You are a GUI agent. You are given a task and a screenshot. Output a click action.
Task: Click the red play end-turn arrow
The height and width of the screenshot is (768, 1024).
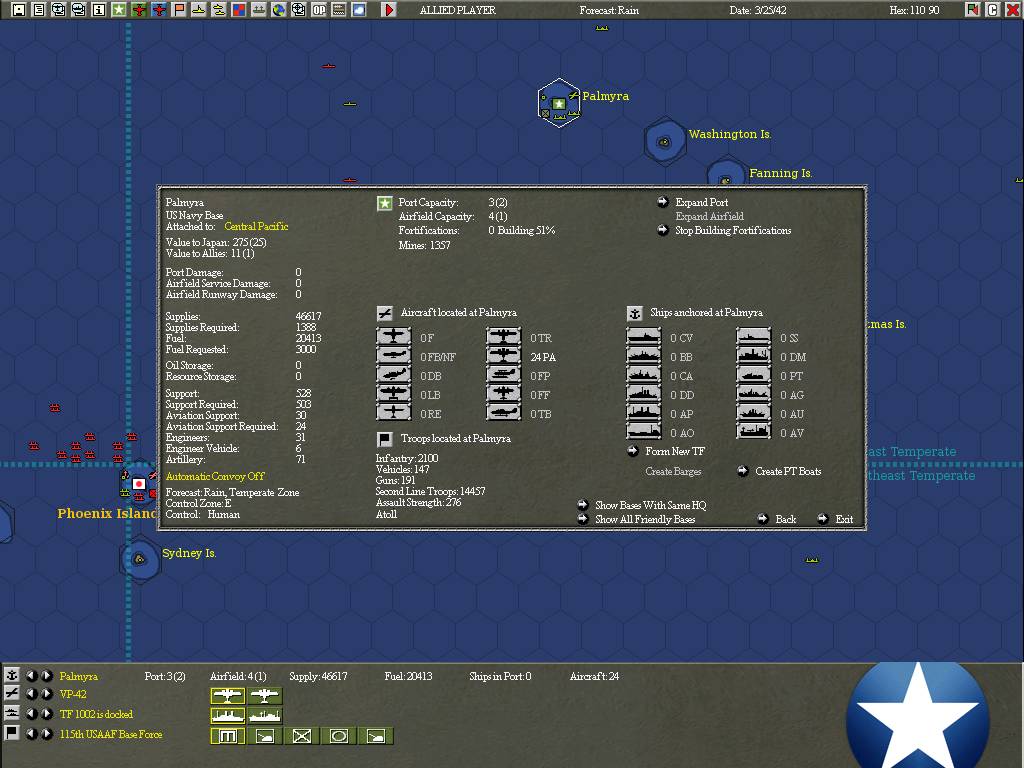coord(389,10)
